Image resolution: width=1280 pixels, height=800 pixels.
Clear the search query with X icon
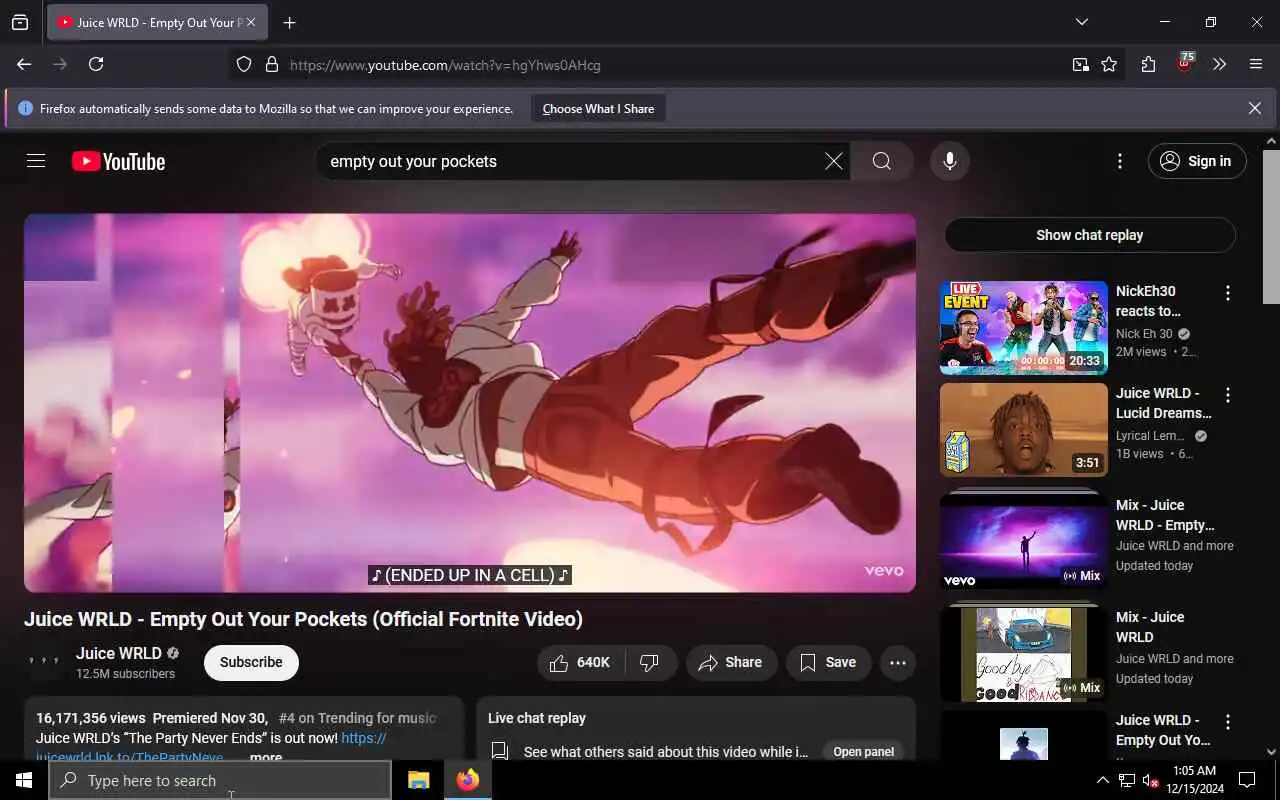pyautogui.click(x=833, y=161)
